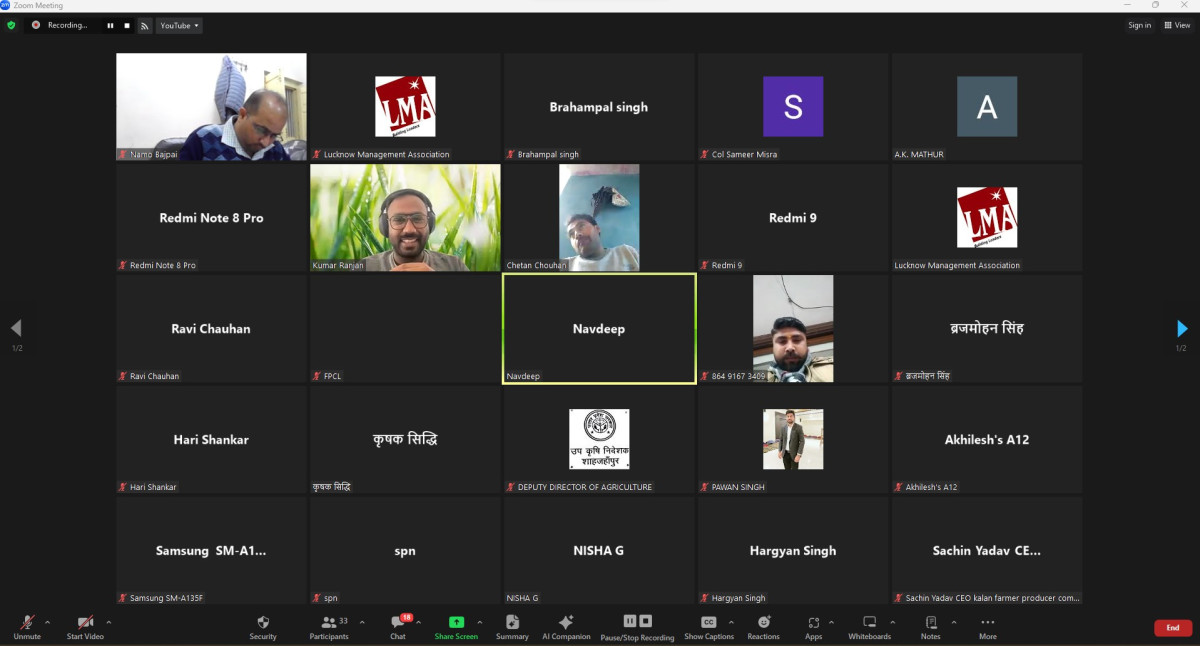The image size is (1200, 646).
Task: Select Chetan Chouhan's video tile
Action: pyautogui.click(x=599, y=218)
